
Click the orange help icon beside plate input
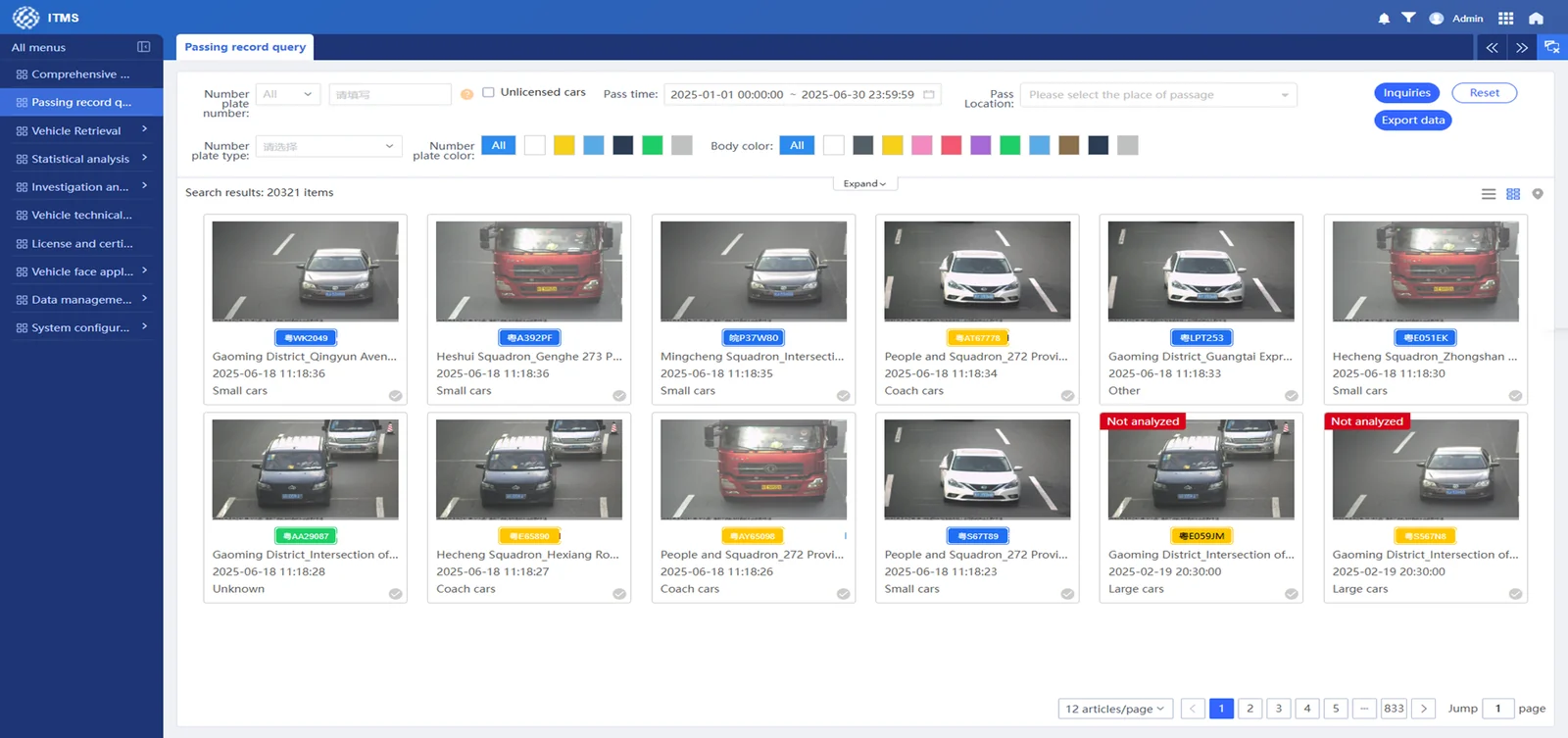pyautogui.click(x=467, y=94)
